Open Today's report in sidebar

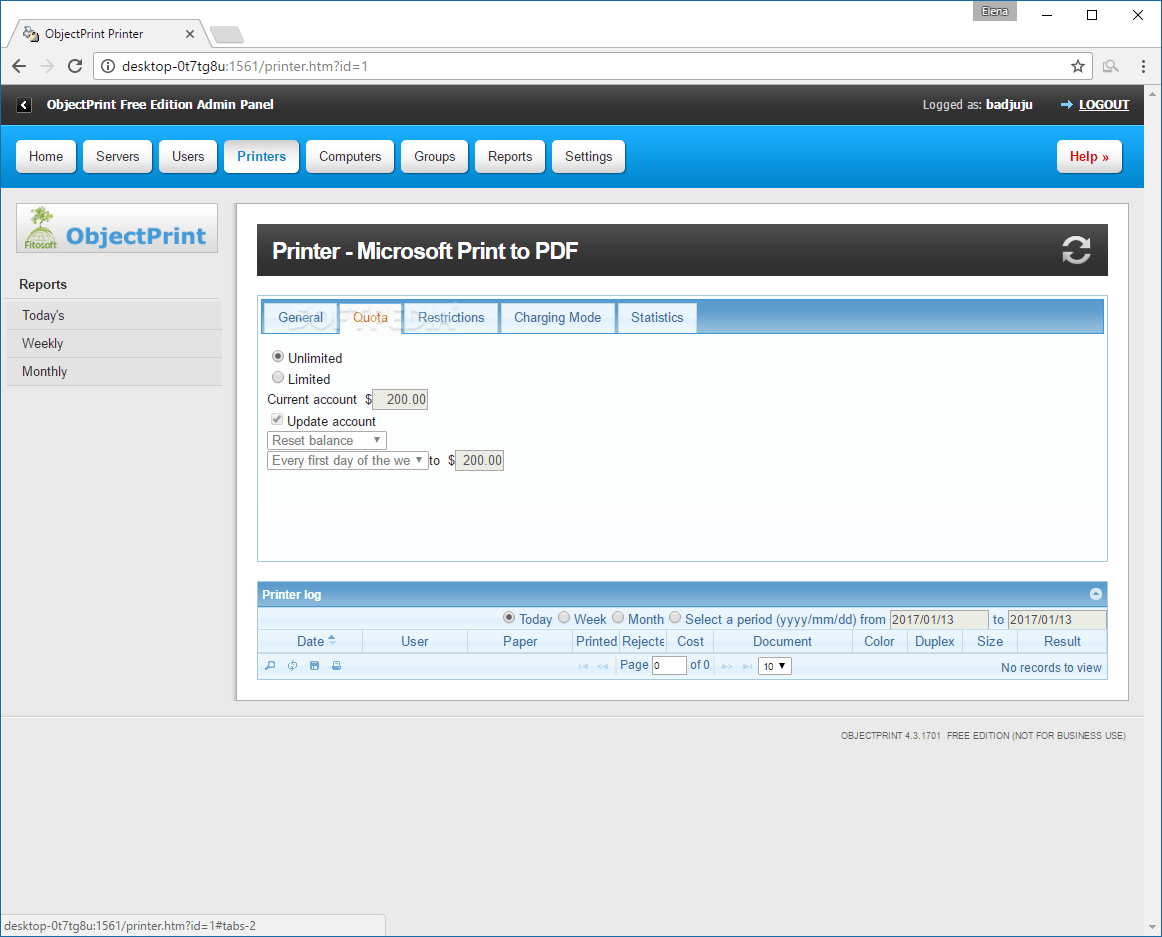click(x=114, y=315)
